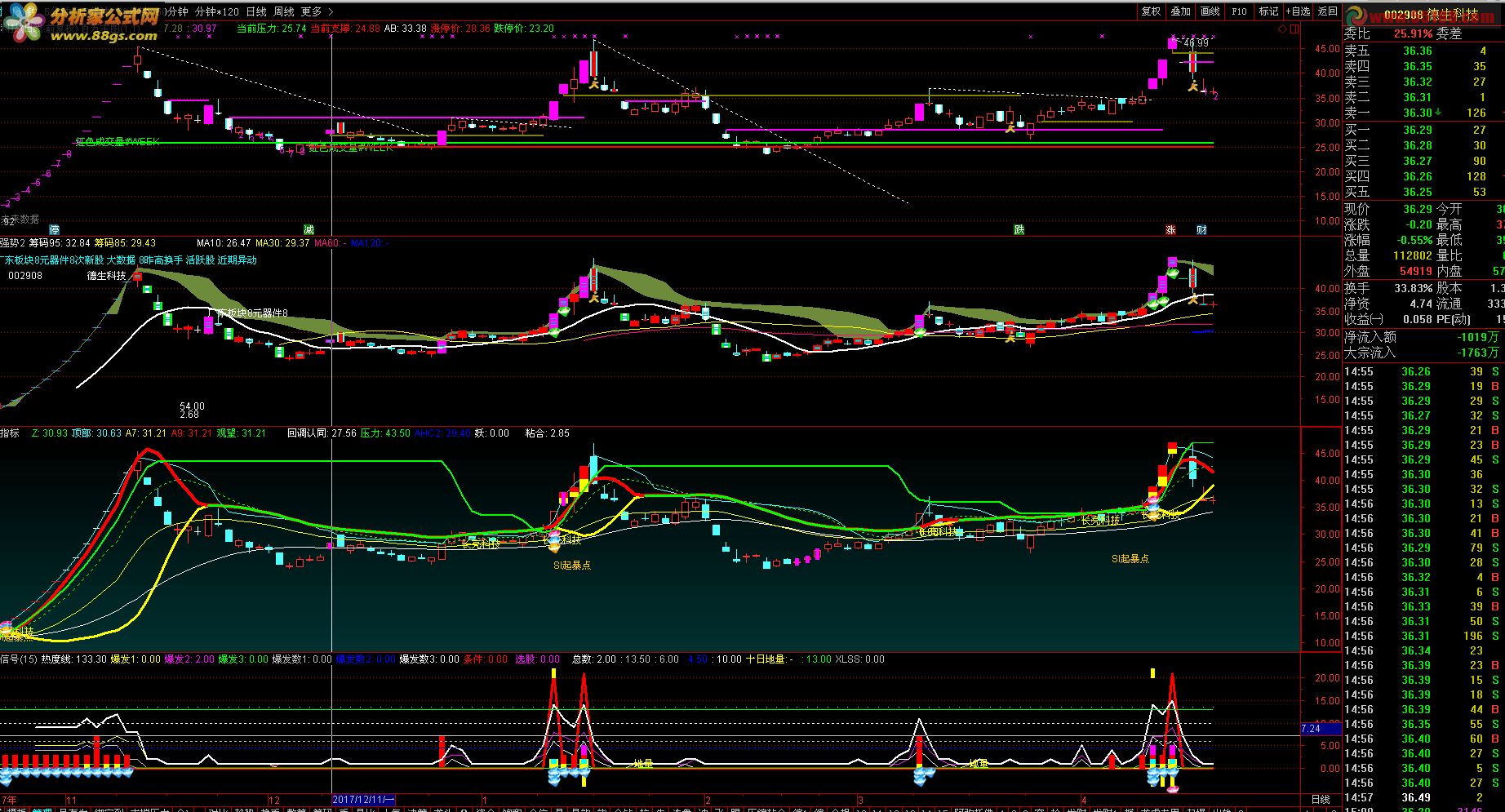Image resolution: width=1505 pixels, height=812 pixels.
Task: Open the 画线 drawing tools
Action: click(1210, 11)
